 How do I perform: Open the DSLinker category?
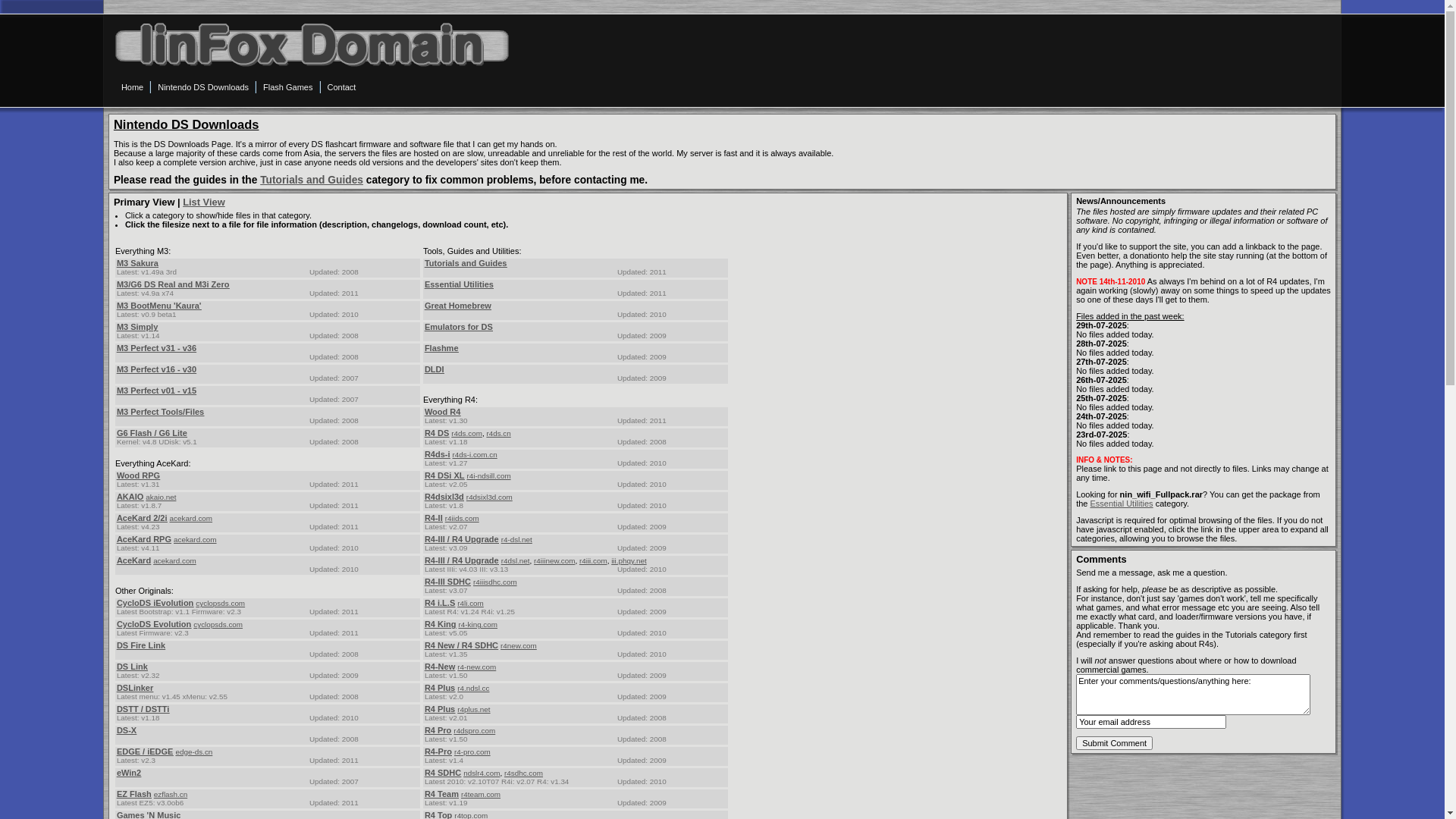pos(135,688)
